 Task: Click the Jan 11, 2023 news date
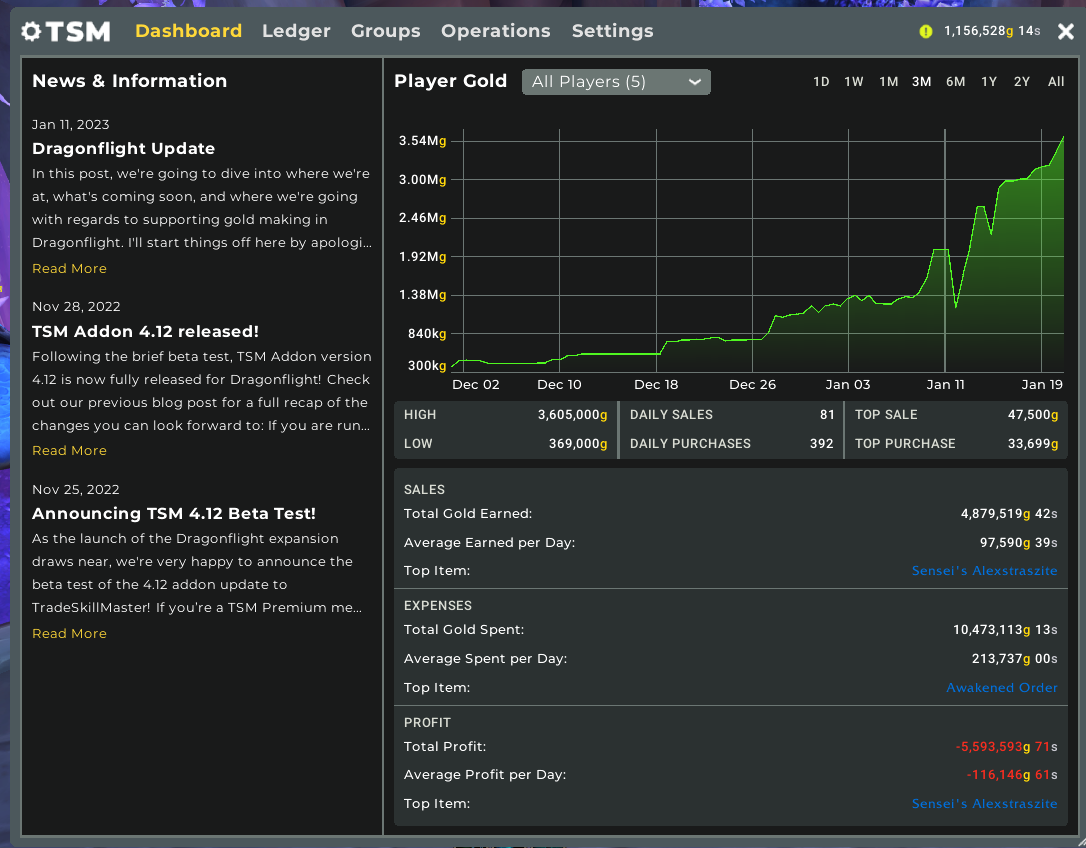point(71,125)
